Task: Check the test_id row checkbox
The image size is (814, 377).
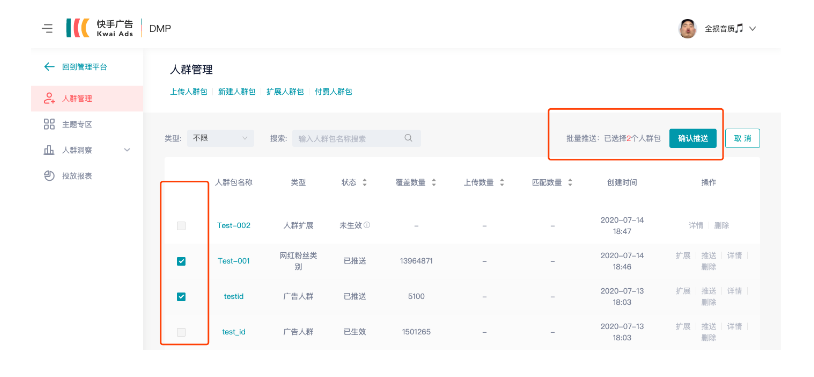Action: click(x=181, y=332)
